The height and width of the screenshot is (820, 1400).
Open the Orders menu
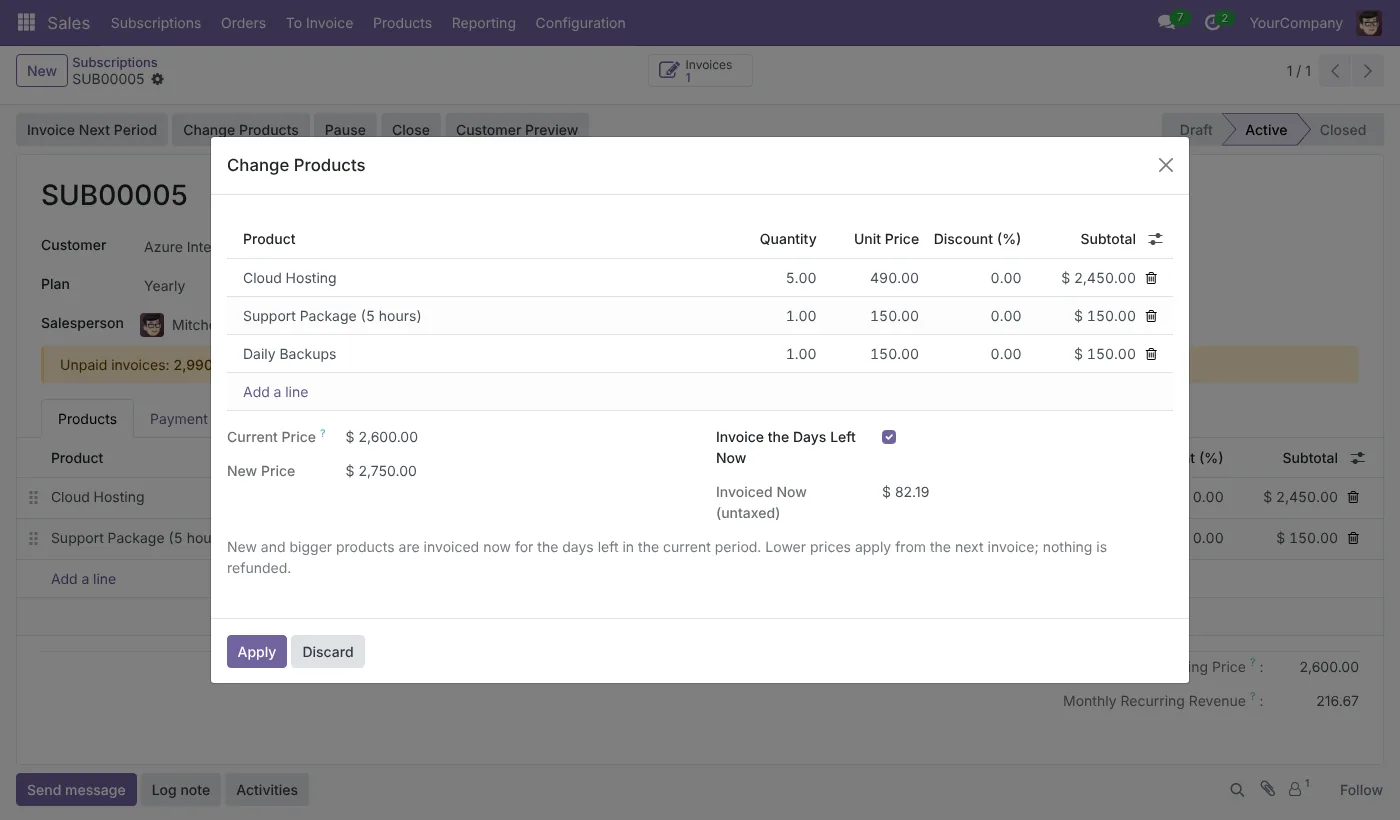[243, 22]
